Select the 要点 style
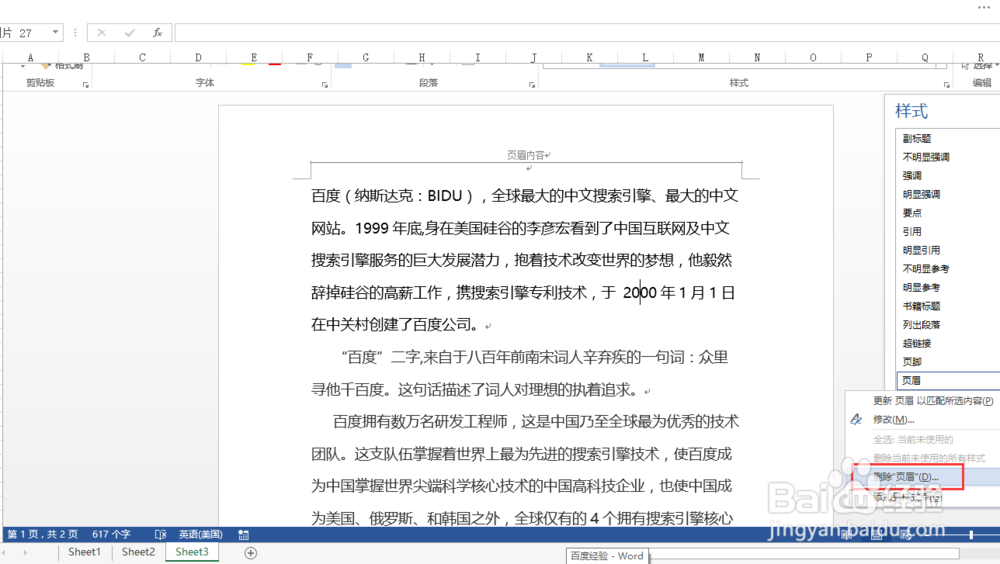 click(x=911, y=212)
